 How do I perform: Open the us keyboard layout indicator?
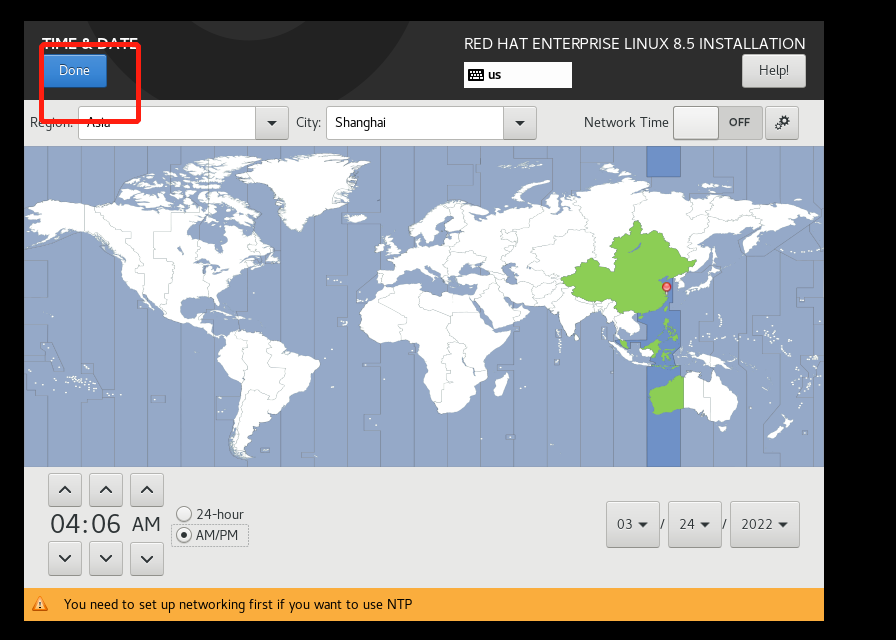pos(518,75)
